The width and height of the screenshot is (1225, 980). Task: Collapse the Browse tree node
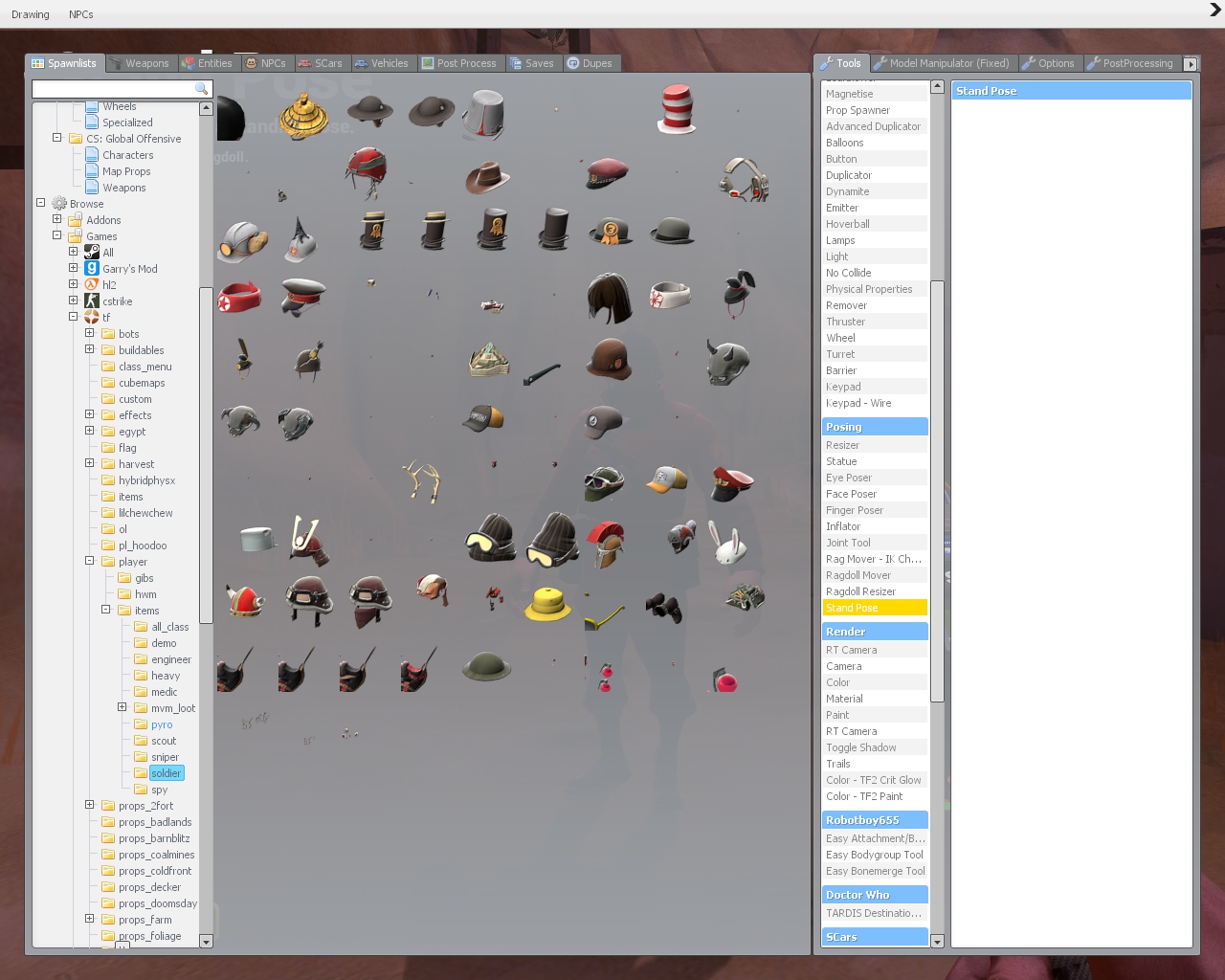pos(41,203)
